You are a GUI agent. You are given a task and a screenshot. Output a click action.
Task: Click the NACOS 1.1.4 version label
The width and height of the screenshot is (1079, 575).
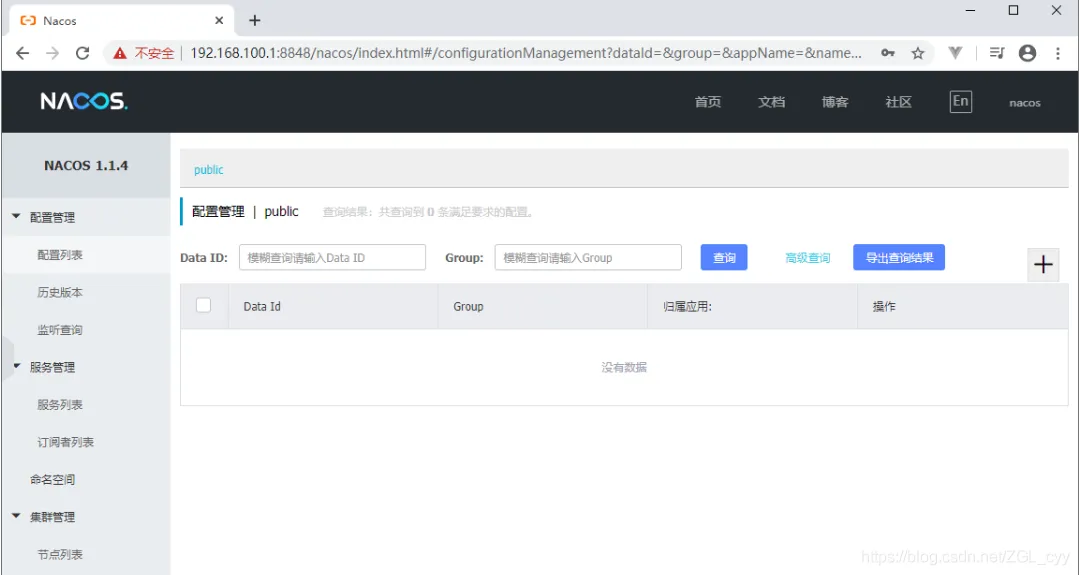[x=86, y=166]
